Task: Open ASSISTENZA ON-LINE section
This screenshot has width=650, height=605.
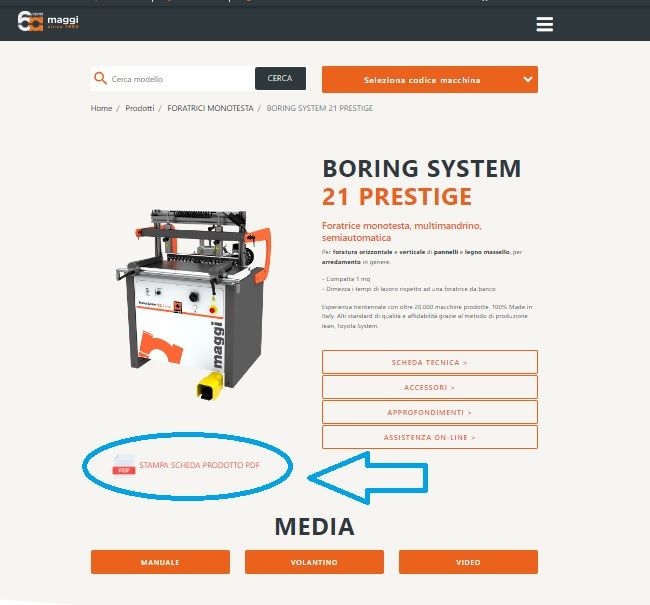Action: (x=429, y=437)
